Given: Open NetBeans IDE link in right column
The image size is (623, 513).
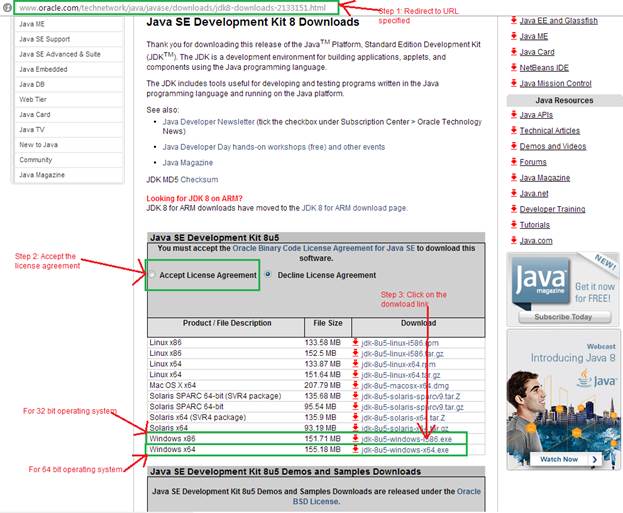Looking at the screenshot, I should [544, 68].
